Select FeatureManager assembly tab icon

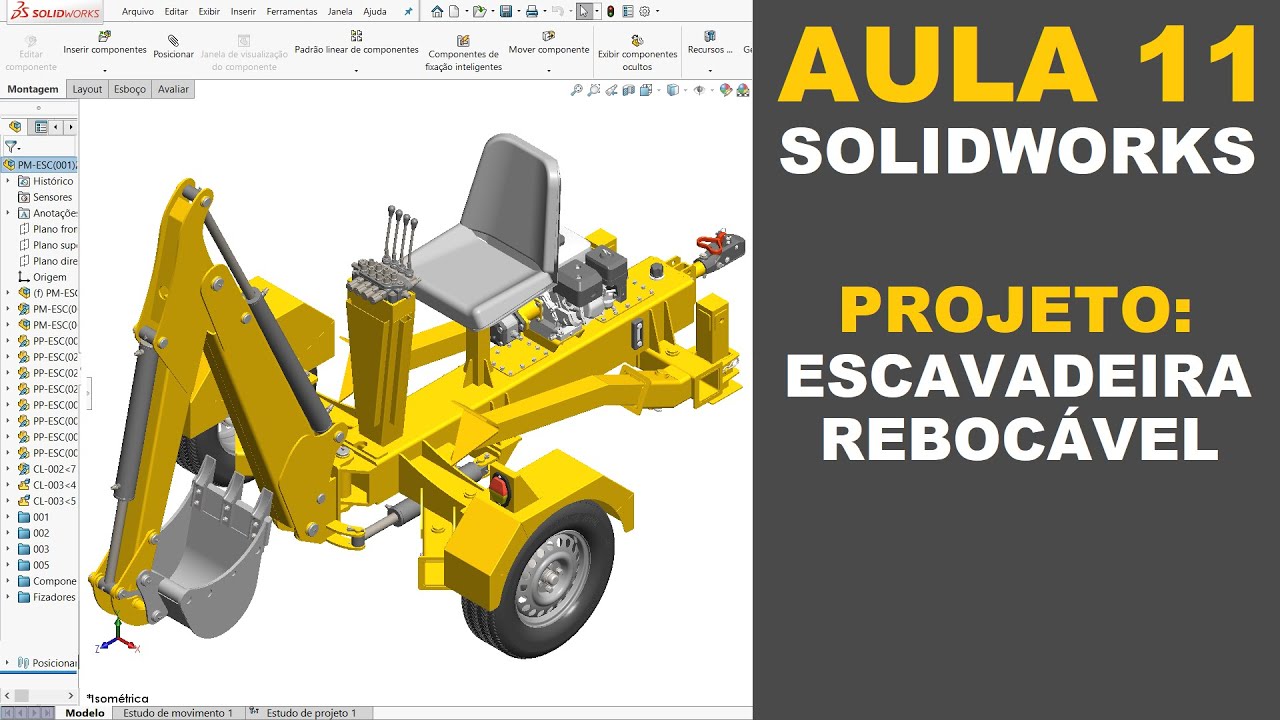click(15, 127)
